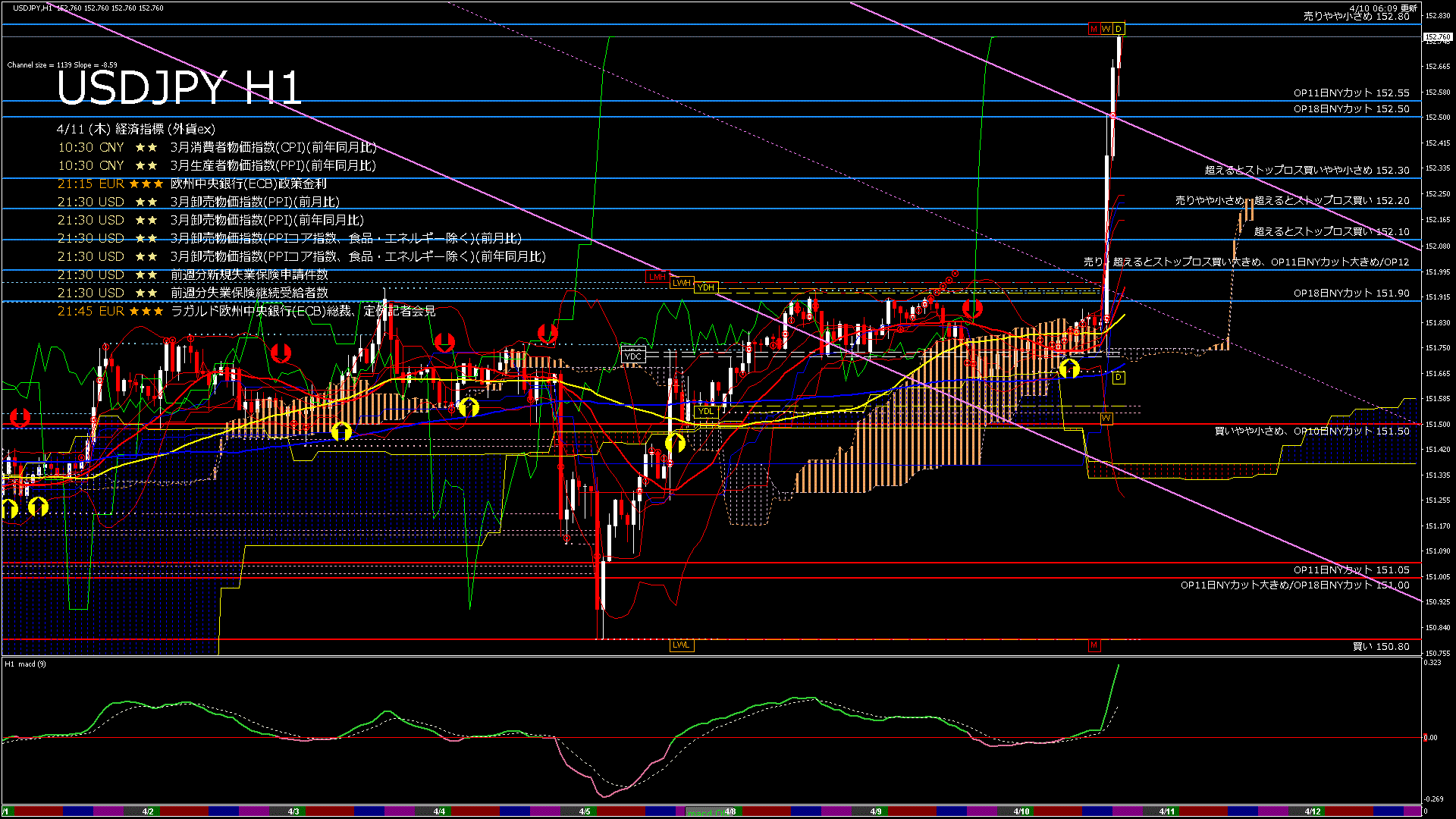Click the current price tag 152.760
Image resolution: width=1456 pixels, height=819 pixels.
pyautogui.click(x=1438, y=36)
